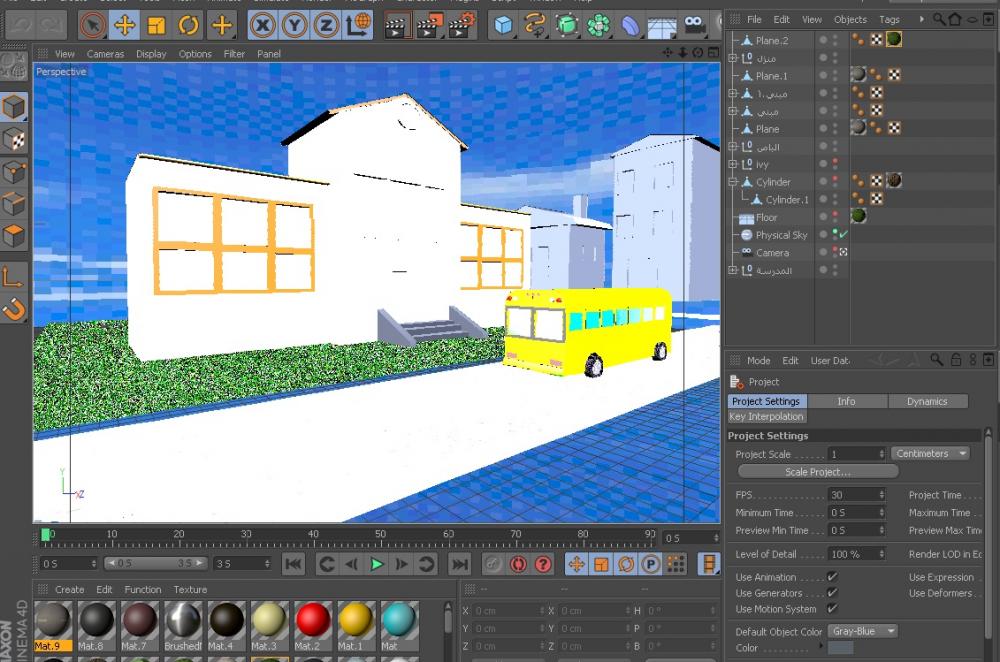The image size is (1000, 662).
Task: Select the red Mat.2 material
Action: click(x=312, y=626)
